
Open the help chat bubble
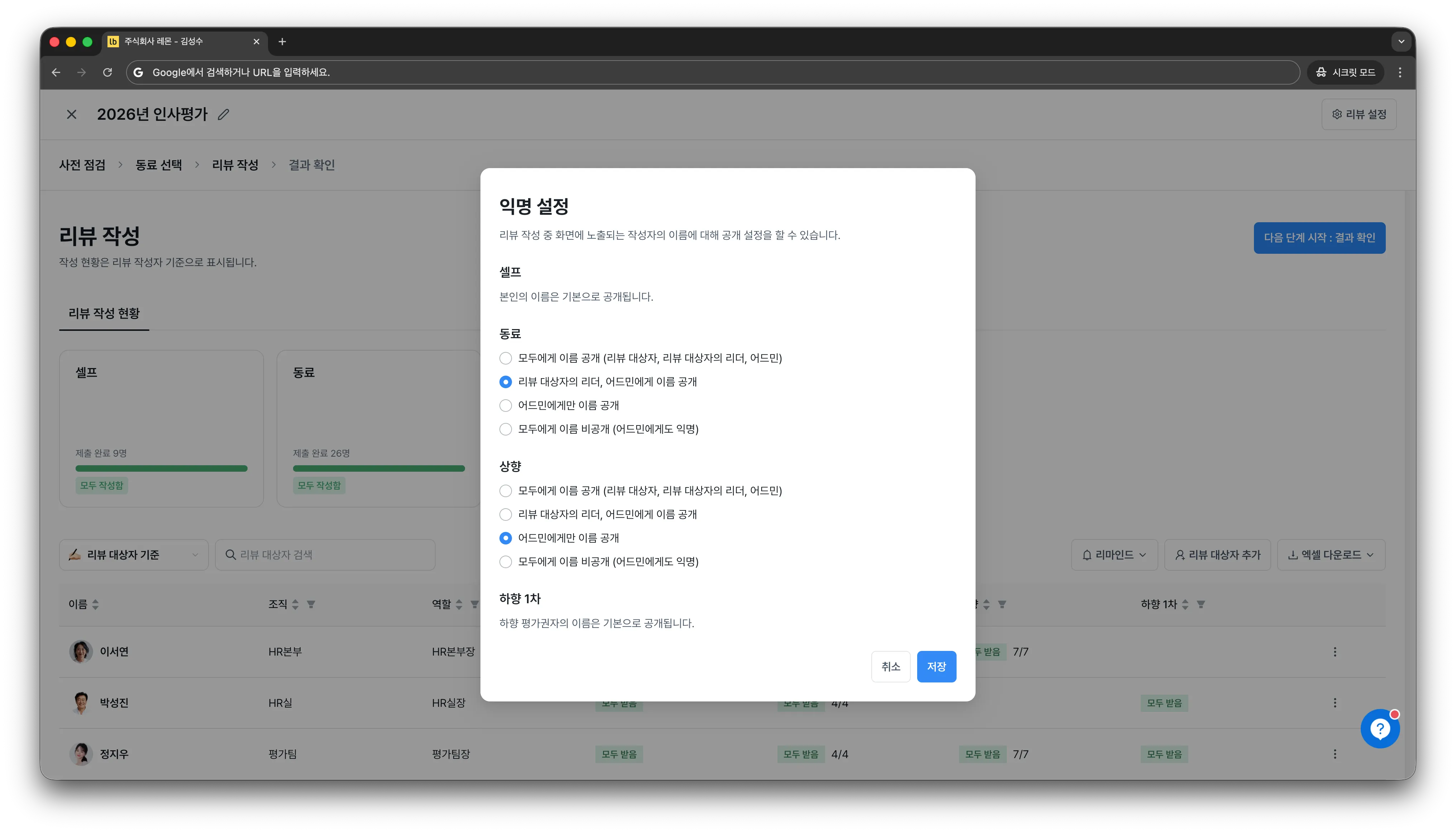(1380, 728)
